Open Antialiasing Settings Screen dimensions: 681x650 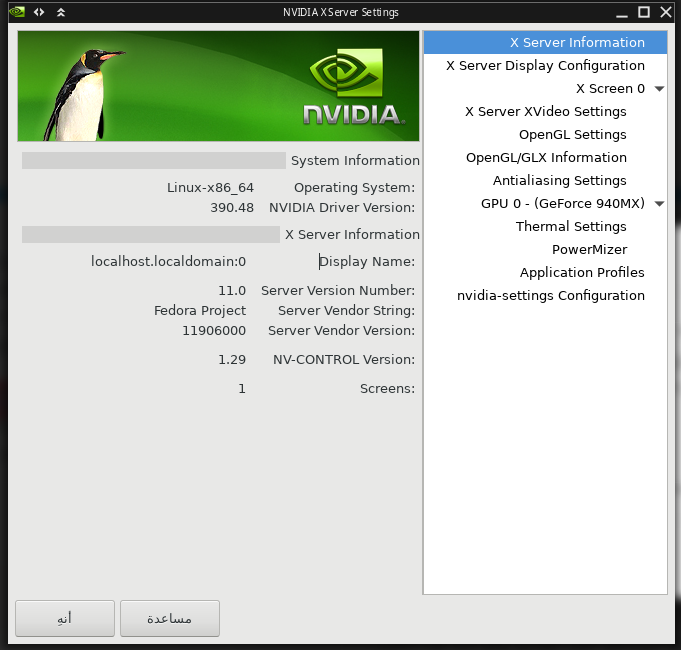(x=559, y=181)
